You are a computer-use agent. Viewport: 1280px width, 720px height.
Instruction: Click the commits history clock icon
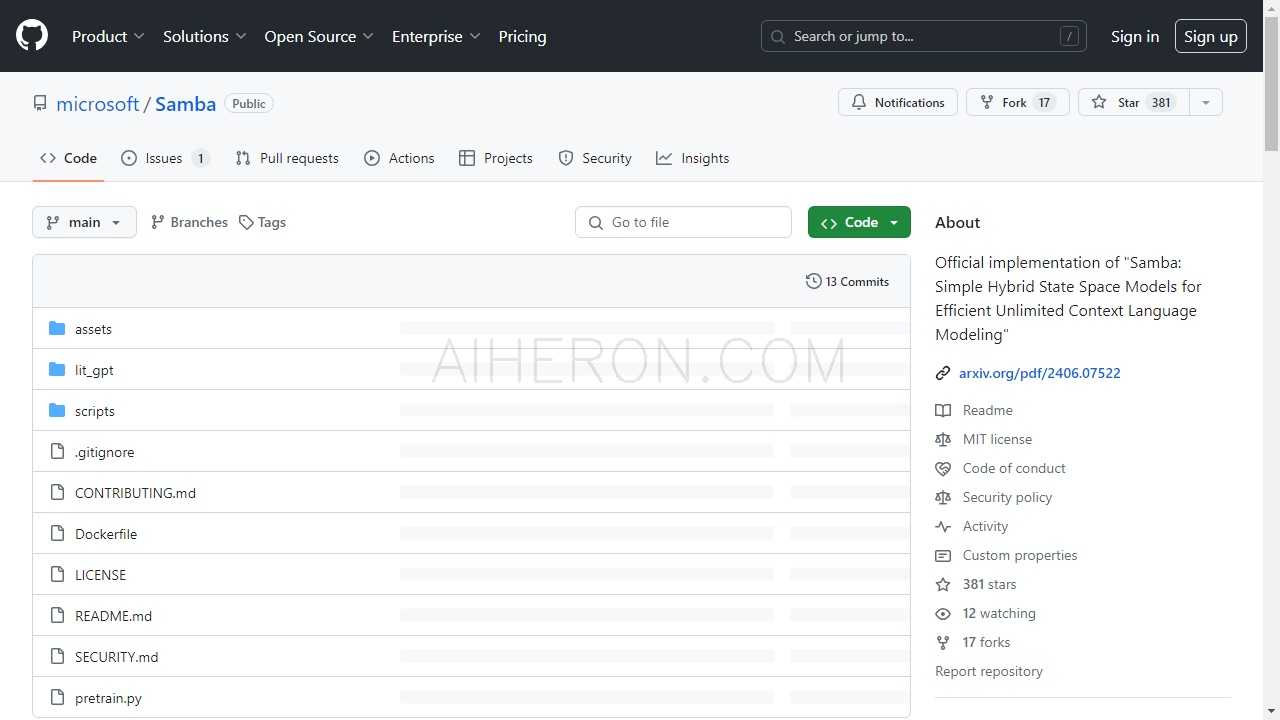(814, 282)
